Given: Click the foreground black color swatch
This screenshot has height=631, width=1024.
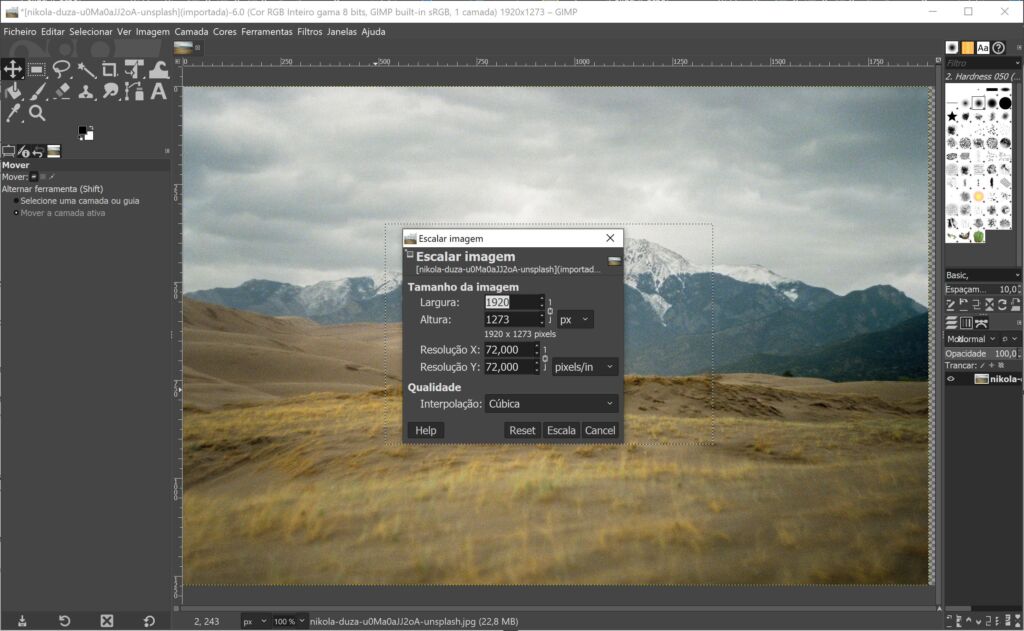Looking at the screenshot, I should click(x=83, y=130).
